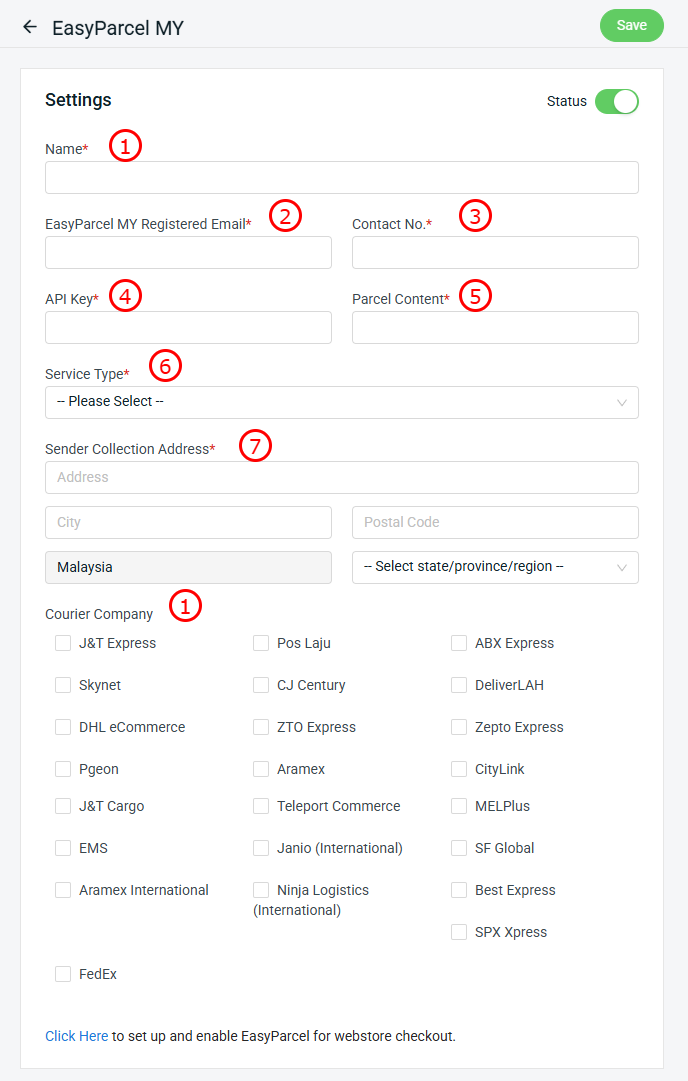This screenshot has height=1081, width=688.
Task: Click the Name input field
Action: click(341, 177)
